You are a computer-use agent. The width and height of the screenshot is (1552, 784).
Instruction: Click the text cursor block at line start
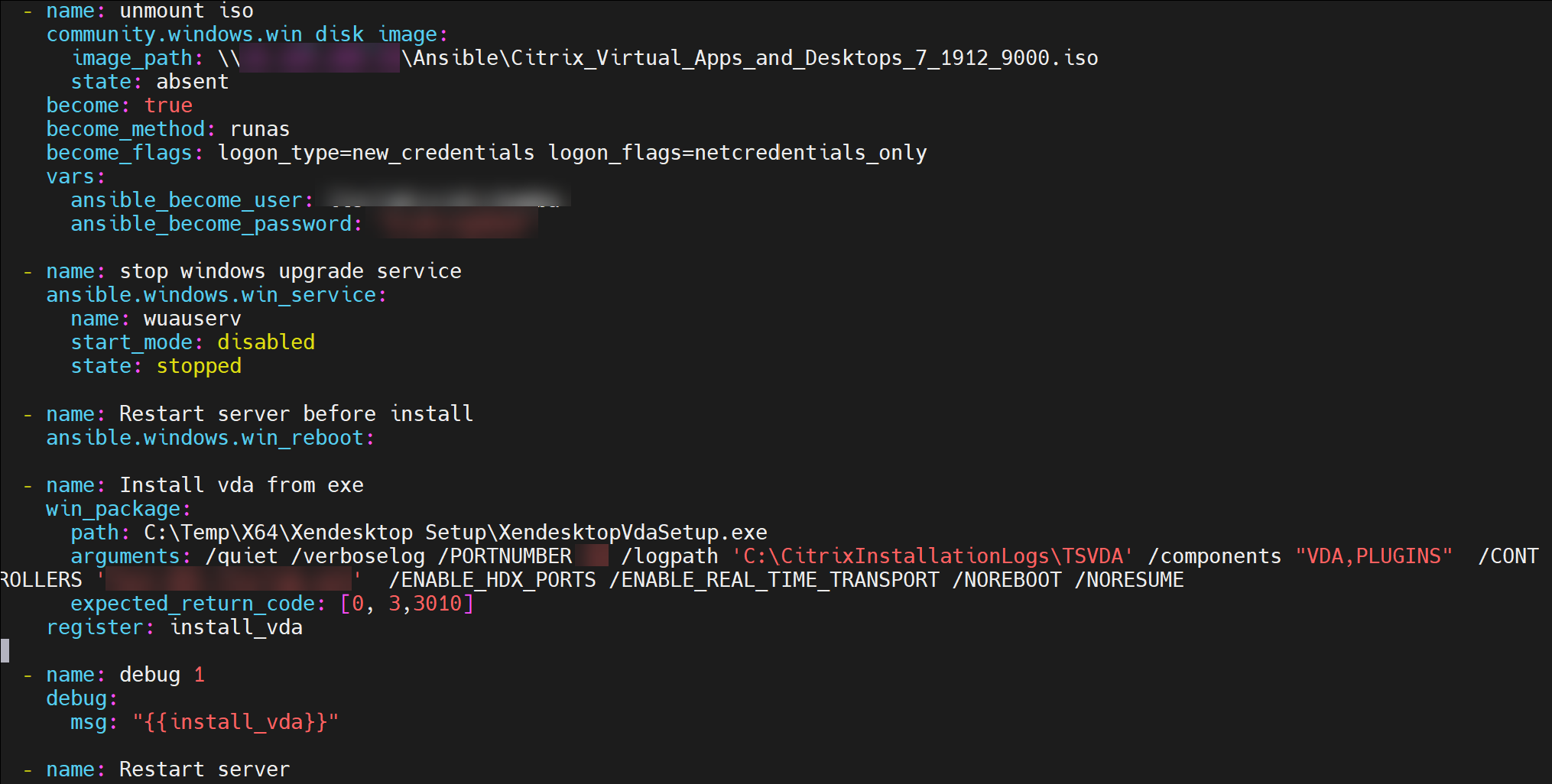click(5, 650)
